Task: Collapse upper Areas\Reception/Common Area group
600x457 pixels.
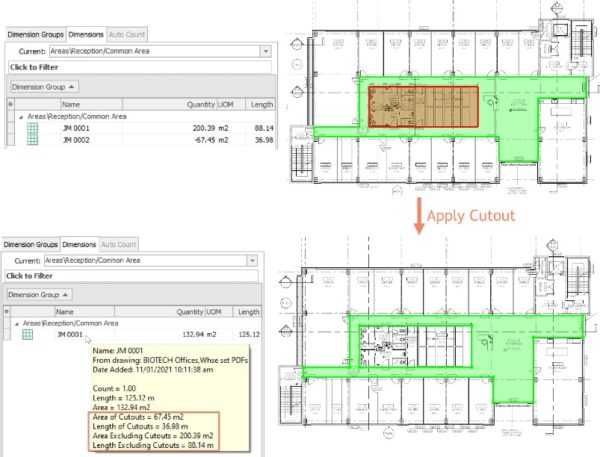Action: pyautogui.click(x=21, y=117)
